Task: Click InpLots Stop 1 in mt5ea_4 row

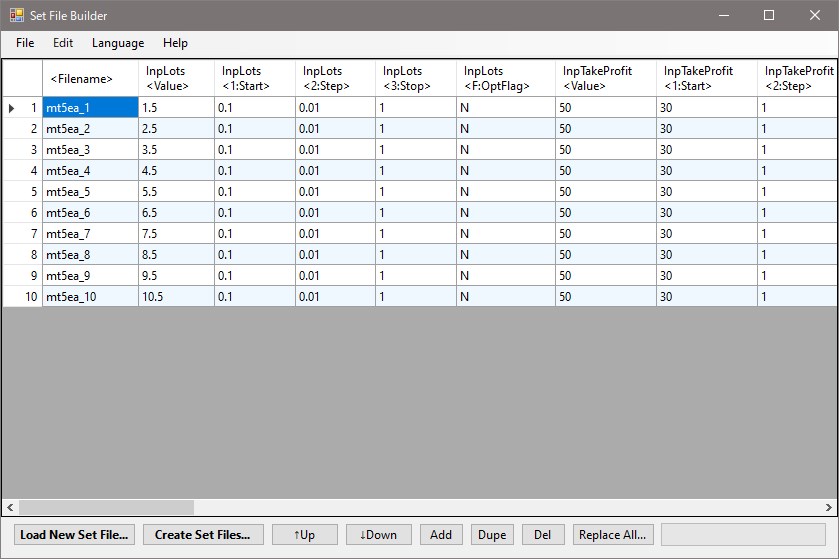Action: tap(416, 171)
